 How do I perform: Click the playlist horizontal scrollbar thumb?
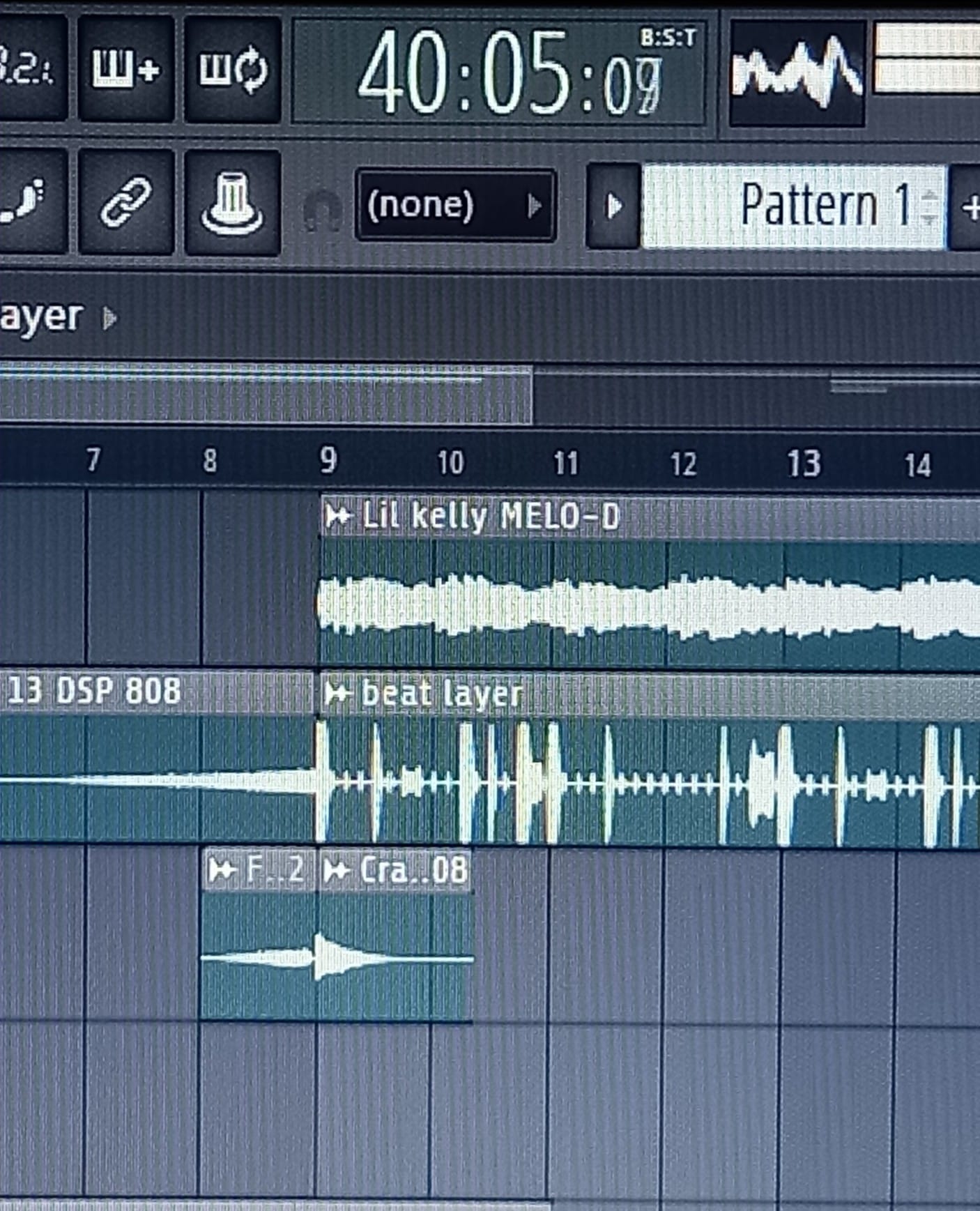coord(265,395)
